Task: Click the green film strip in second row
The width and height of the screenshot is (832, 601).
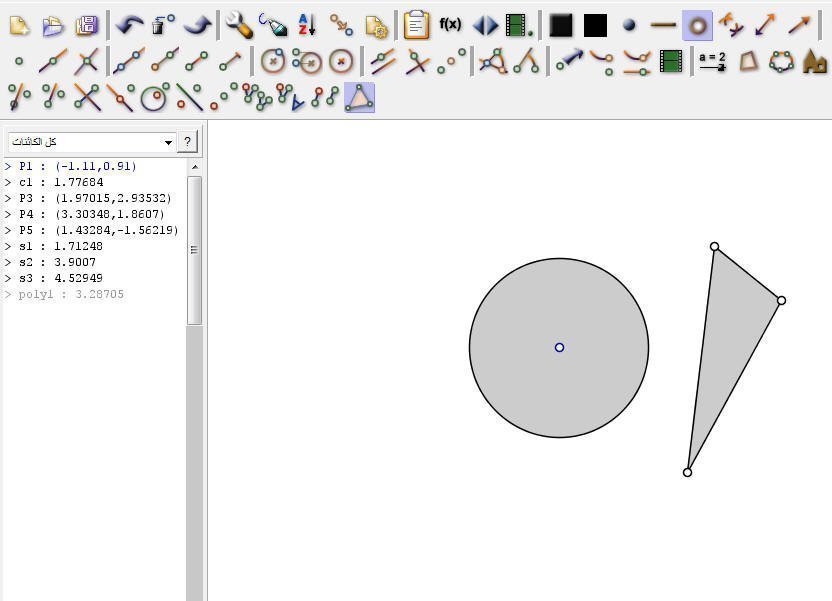Action: 671,62
